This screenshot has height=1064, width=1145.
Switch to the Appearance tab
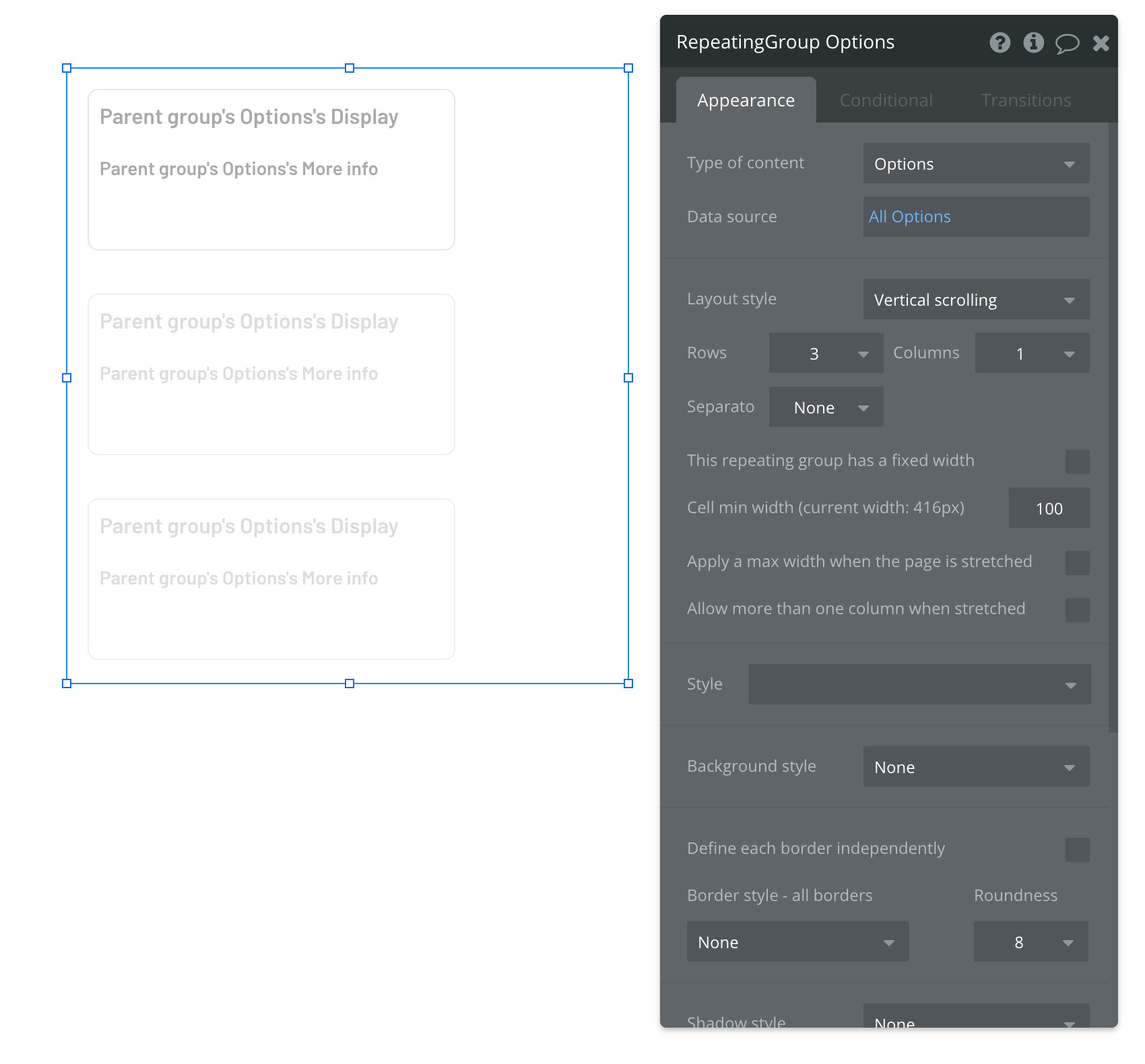click(746, 100)
